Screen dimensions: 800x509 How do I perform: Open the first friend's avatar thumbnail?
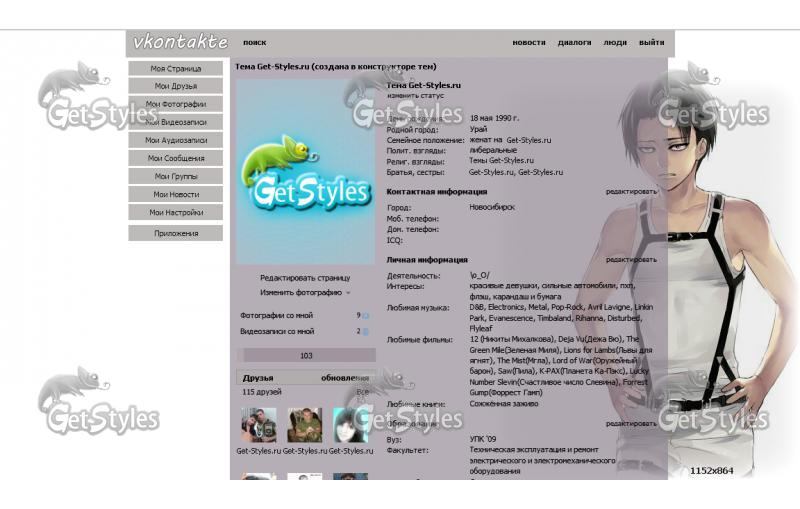(258, 425)
